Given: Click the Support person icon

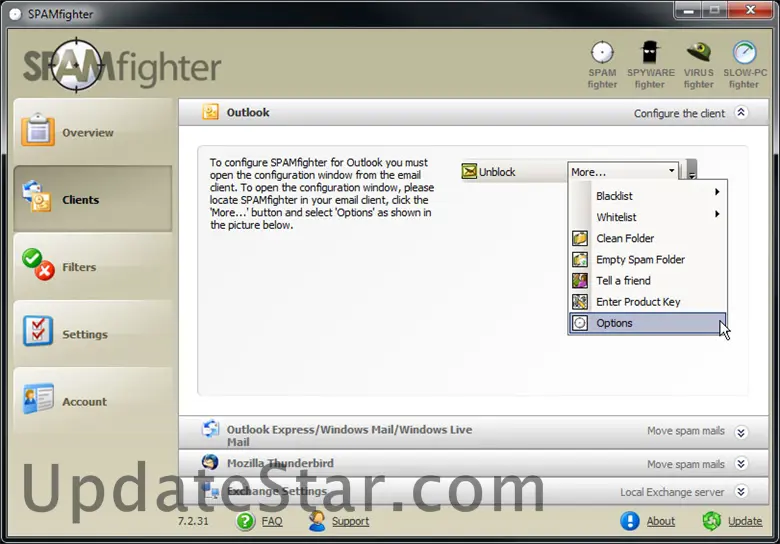Looking at the screenshot, I should [317, 521].
